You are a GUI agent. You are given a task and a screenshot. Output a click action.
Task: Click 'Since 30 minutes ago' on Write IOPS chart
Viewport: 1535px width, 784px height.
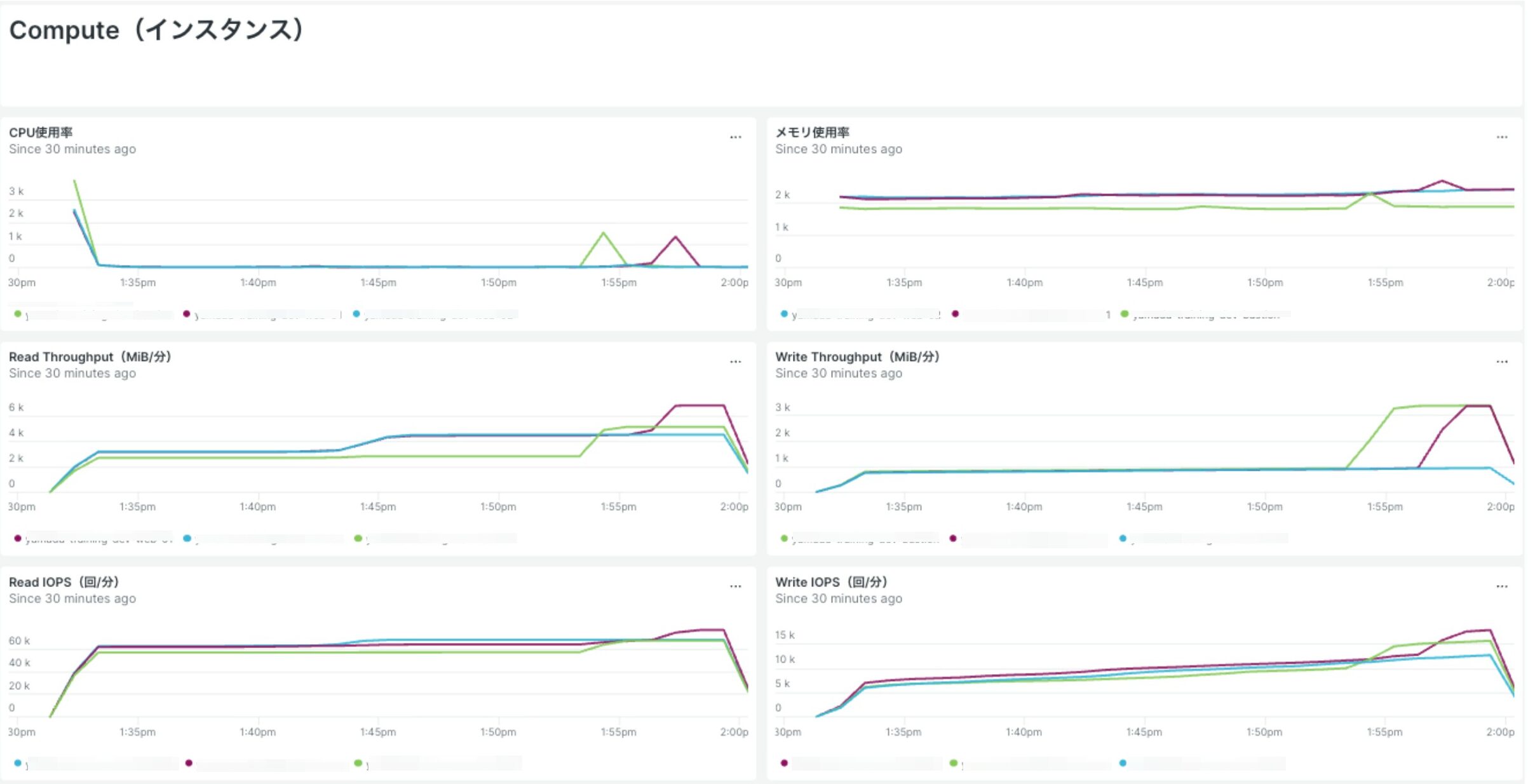click(x=838, y=598)
